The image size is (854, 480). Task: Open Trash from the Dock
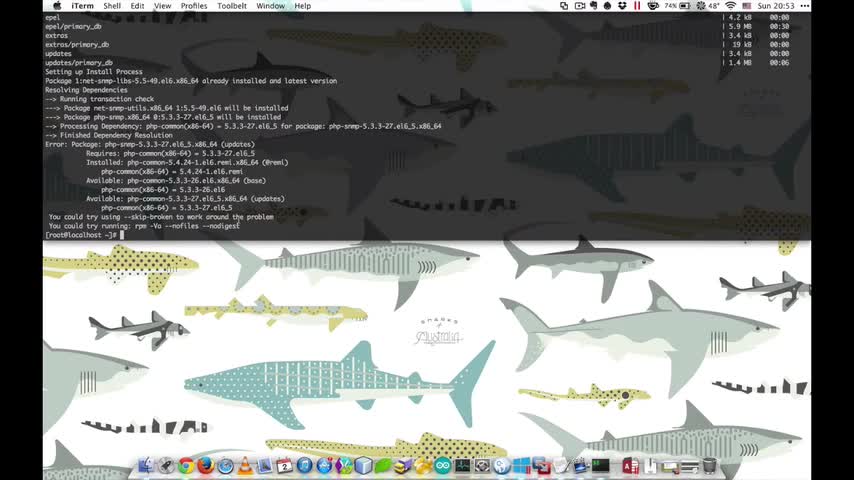tap(710, 466)
